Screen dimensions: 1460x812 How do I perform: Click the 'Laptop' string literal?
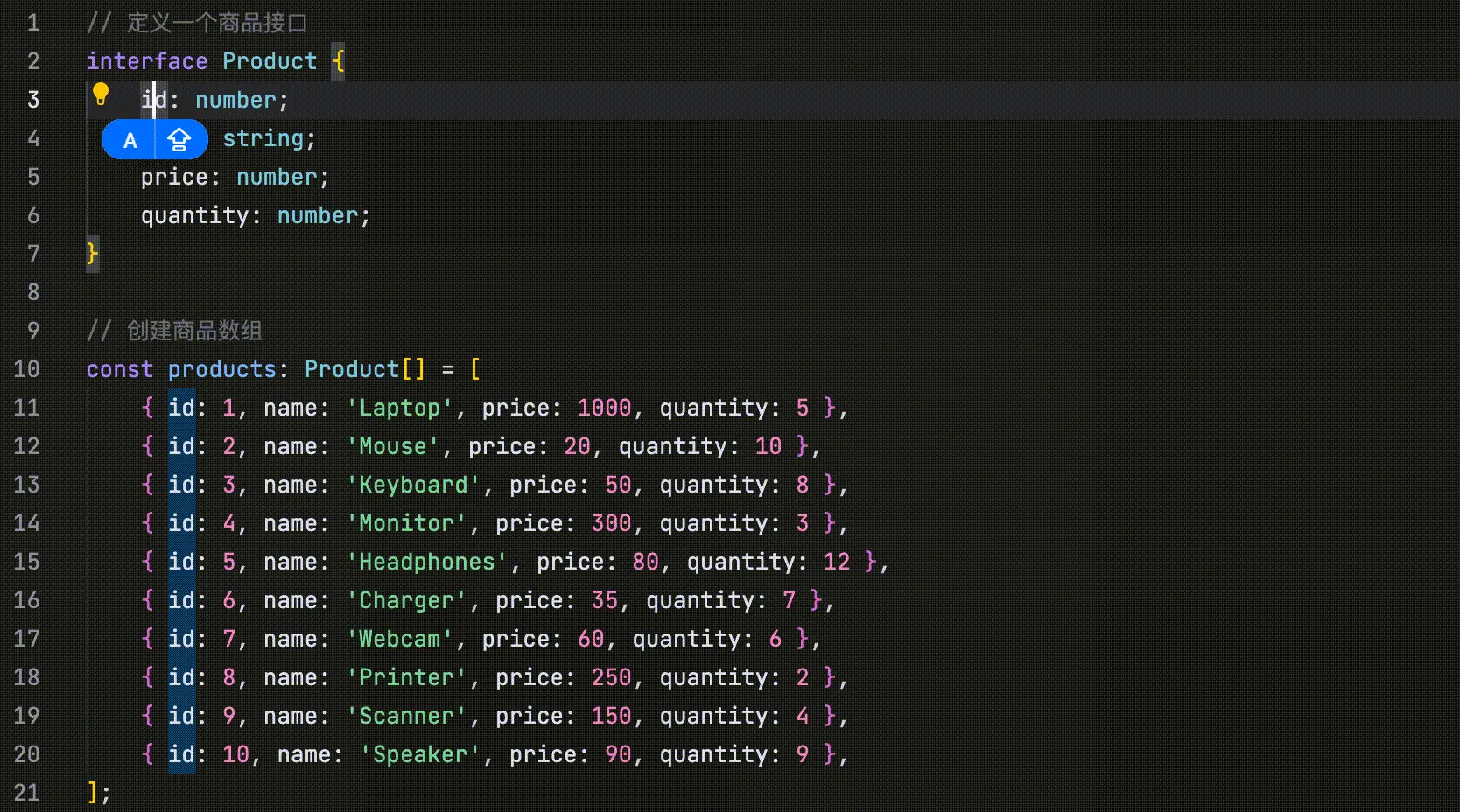[399, 408]
